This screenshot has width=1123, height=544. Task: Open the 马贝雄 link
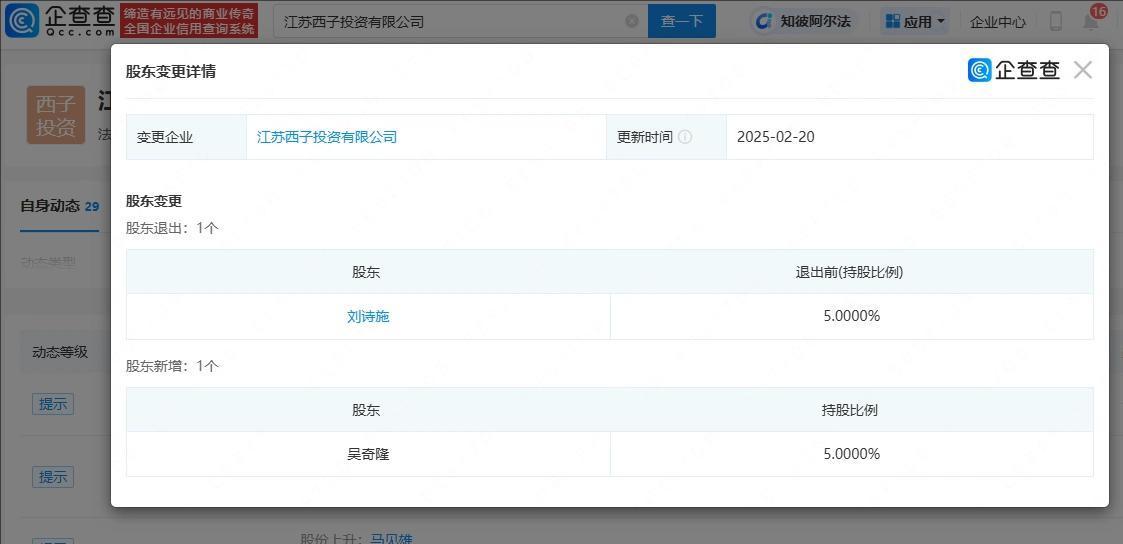[391, 539]
